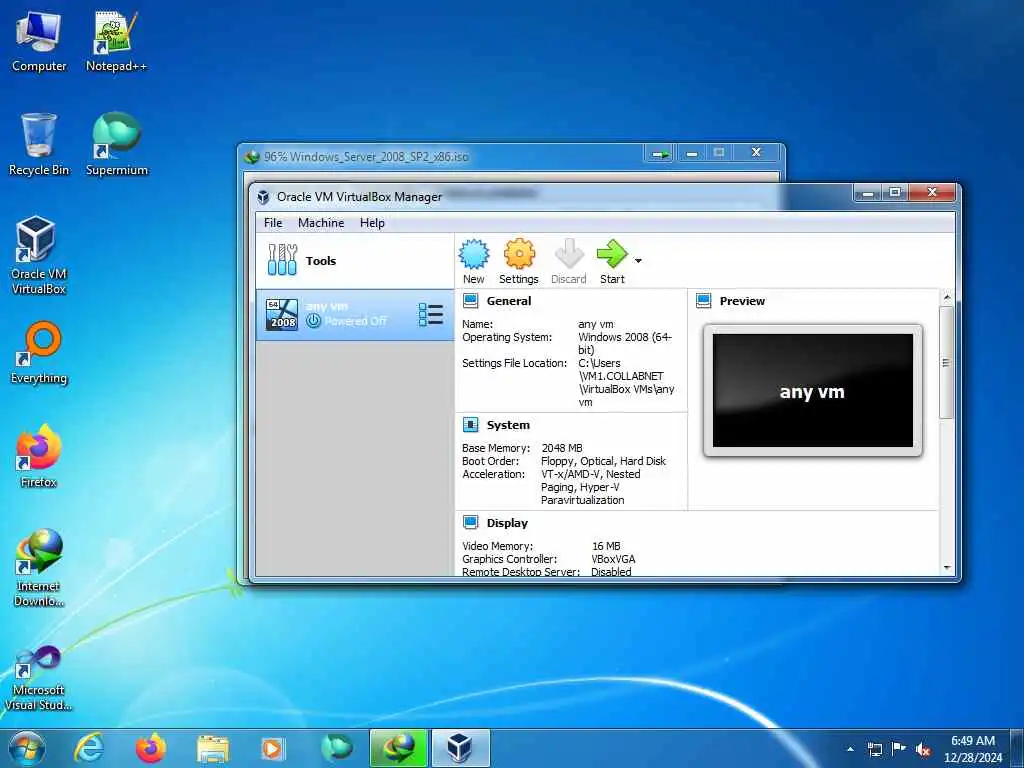
Task: Open Windows Media Player taskbar icon
Action: pyautogui.click(x=272, y=748)
